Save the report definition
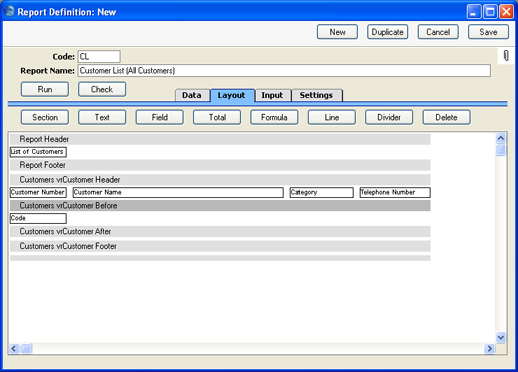The width and height of the screenshot is (518, 372). pyautogui.click(x=488, y=32)
